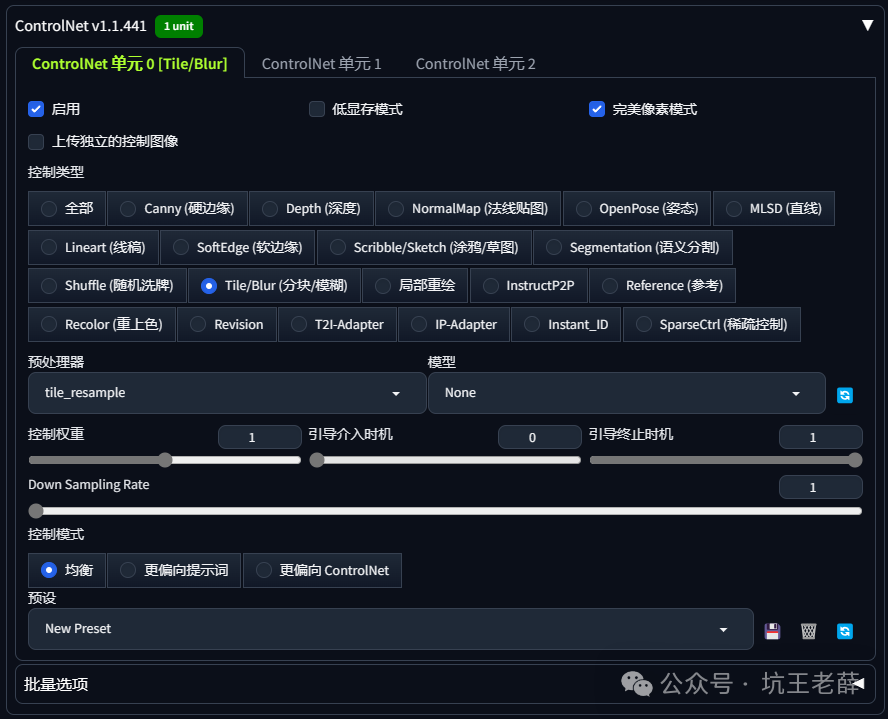Save the preset with the floppy disk icon
Screen dimensions: 888x719
coord(772,631)
